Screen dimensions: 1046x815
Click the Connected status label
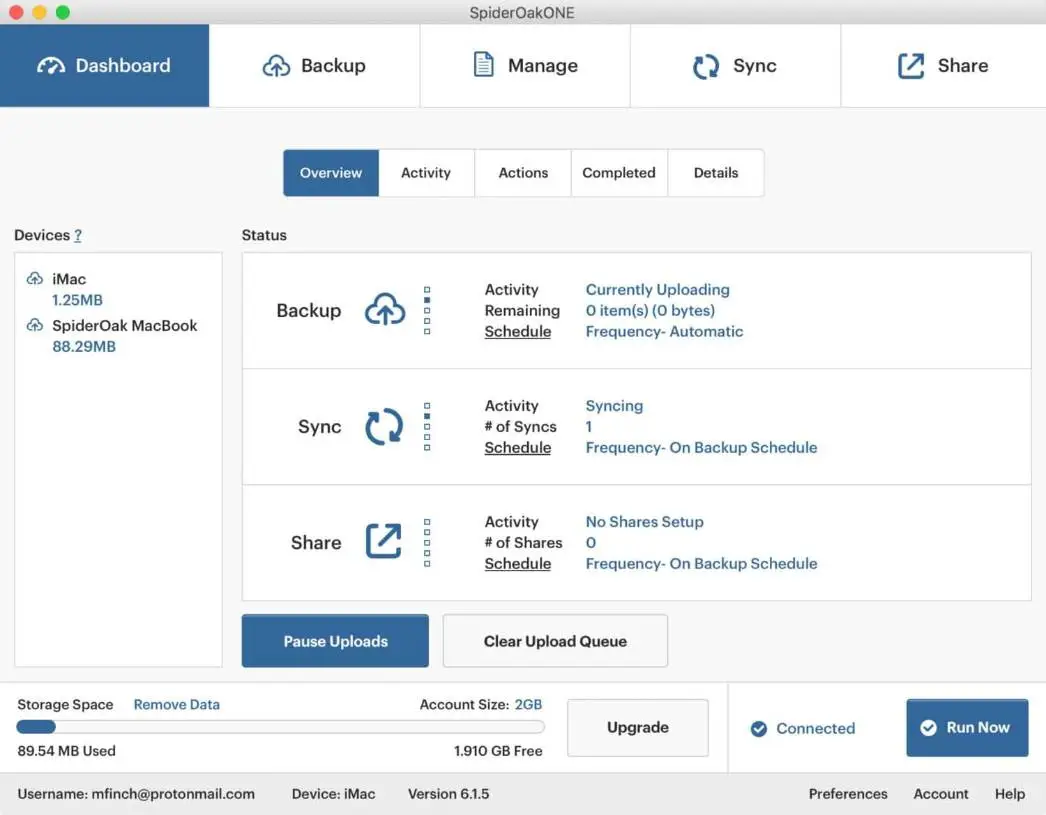815,728
